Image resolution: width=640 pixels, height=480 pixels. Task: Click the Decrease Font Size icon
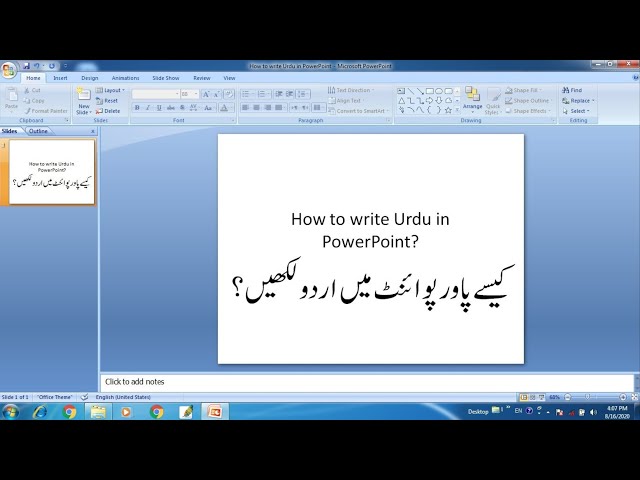(217, 94)
